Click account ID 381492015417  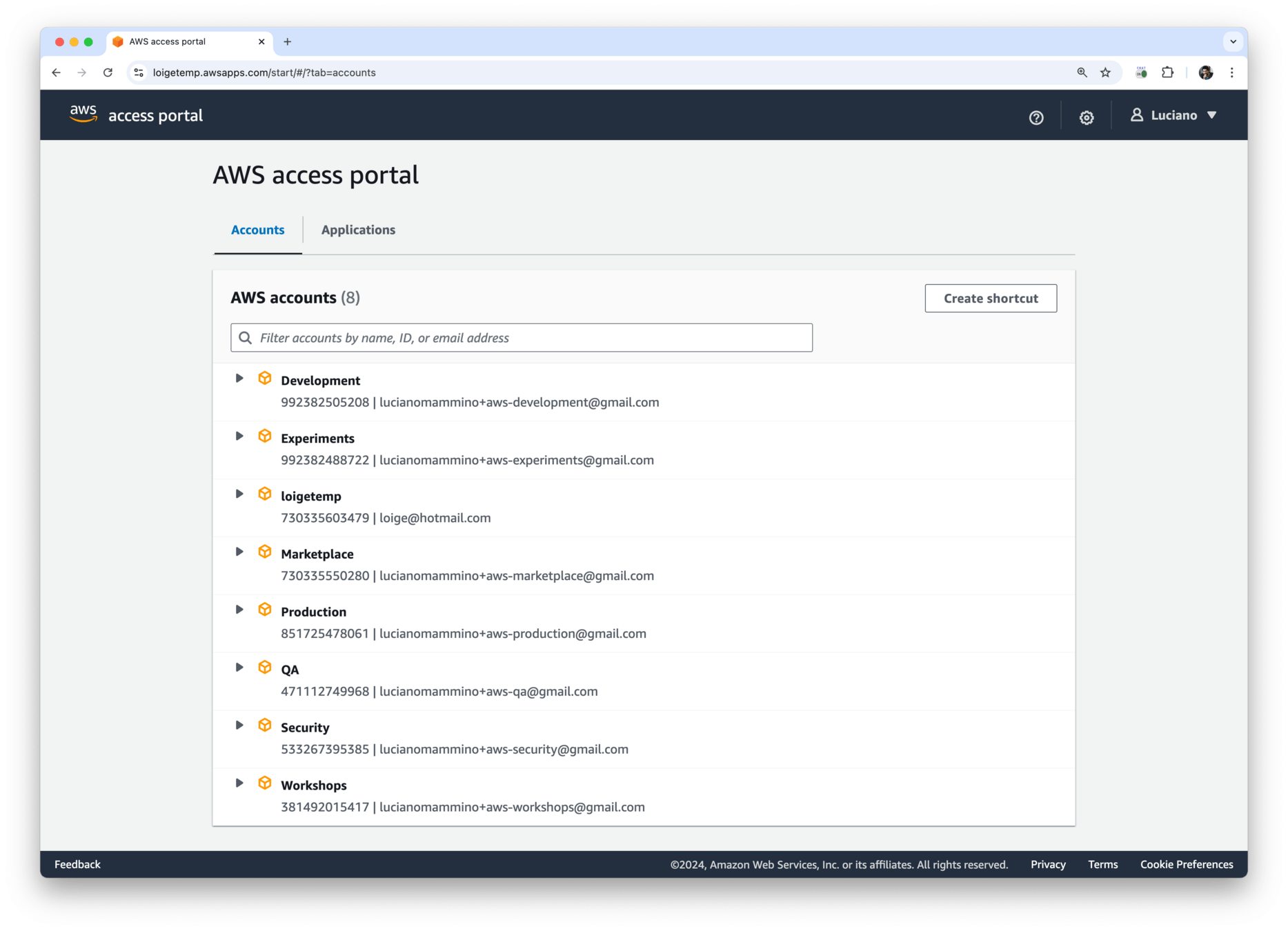tap(325, 807)
